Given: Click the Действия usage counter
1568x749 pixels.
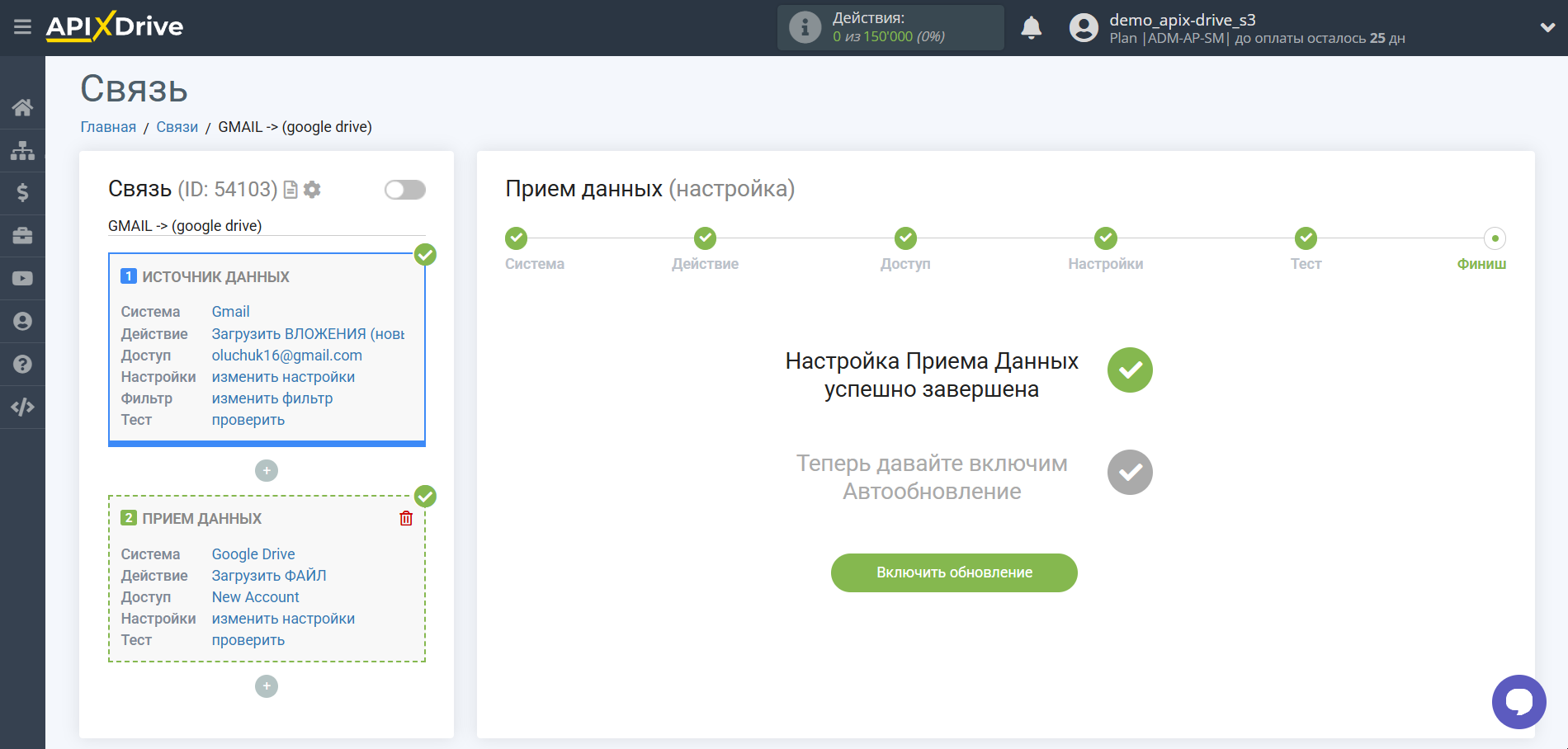Looking at the screenshot, I should point(890,27).
